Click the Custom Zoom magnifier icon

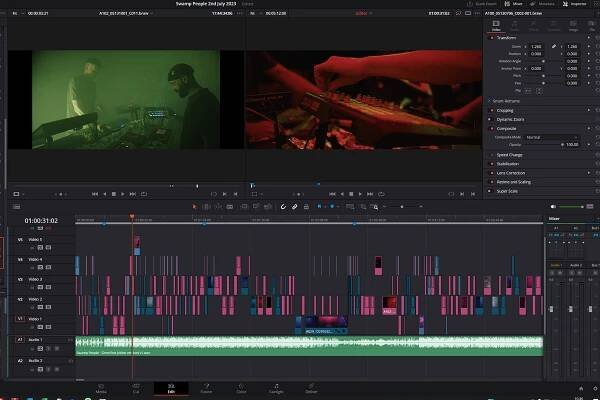pos(375,207)
